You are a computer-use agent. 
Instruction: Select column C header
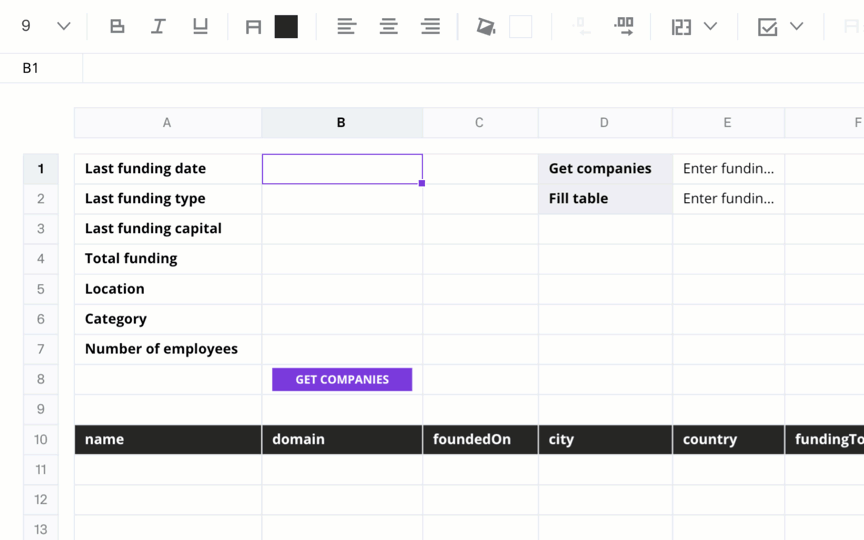(x=480, y=123)
